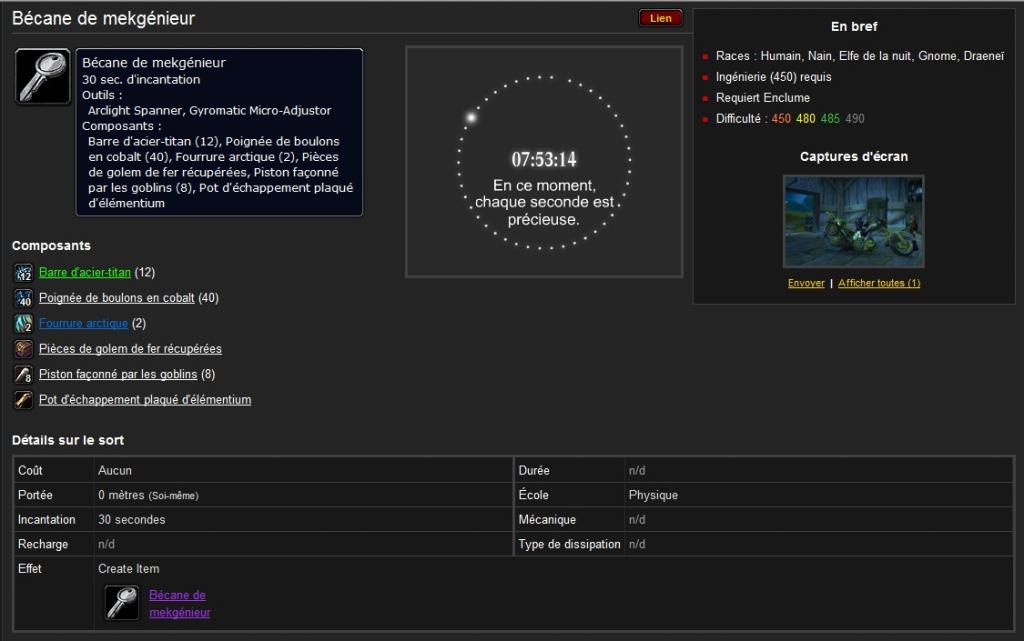Click the Mécanique row label
Viewport: 1024px width, 641px height.
point(547,520)
